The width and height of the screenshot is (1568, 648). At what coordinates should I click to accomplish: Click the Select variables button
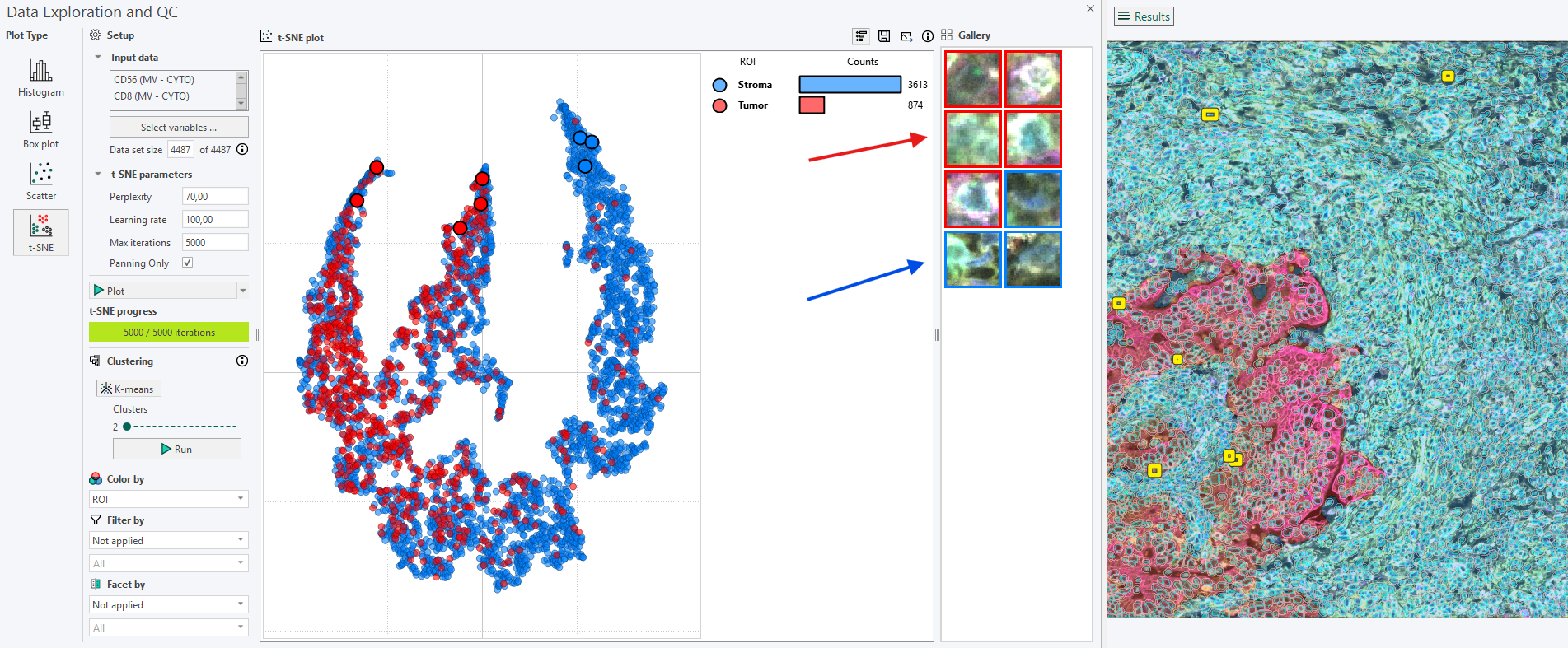click(179, 127)
